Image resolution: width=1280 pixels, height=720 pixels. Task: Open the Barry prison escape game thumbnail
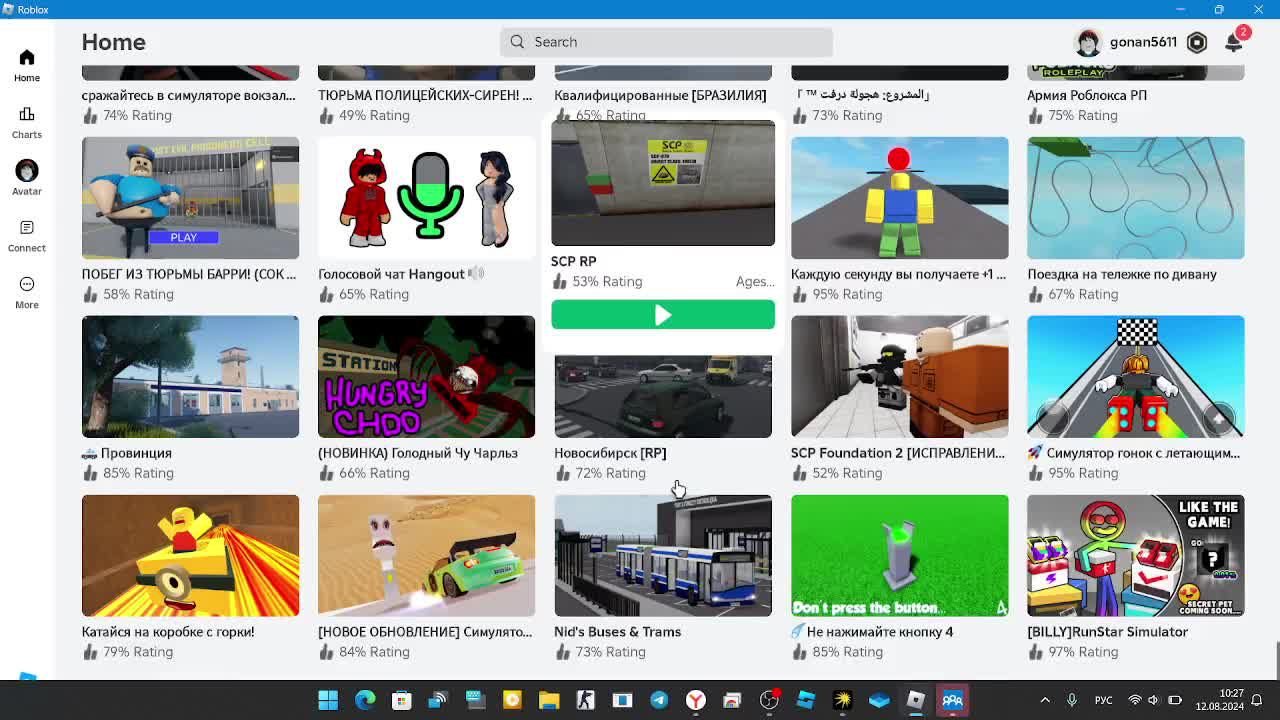click(x=190, y=198)
